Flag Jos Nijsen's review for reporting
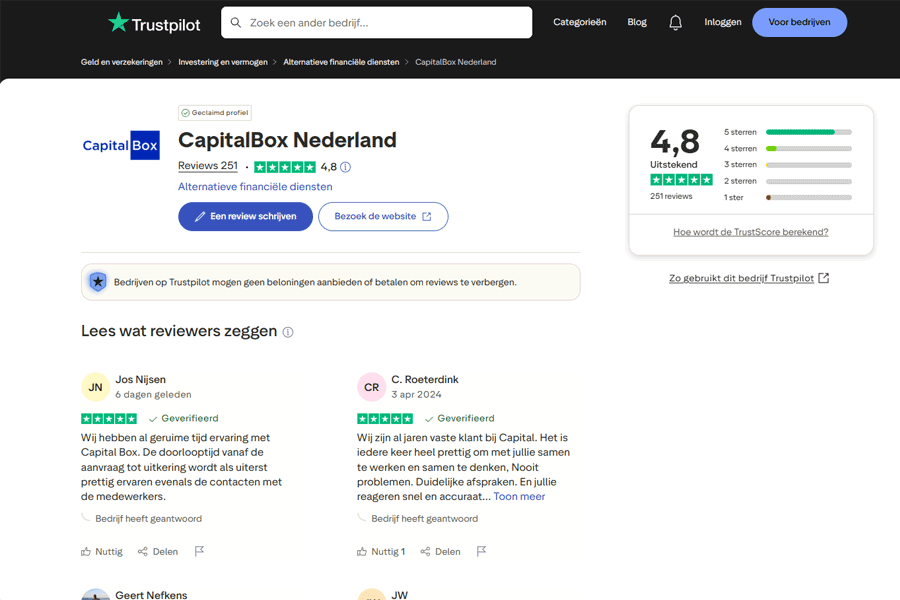The image size is (900, 600). click(x=199, y=550)
